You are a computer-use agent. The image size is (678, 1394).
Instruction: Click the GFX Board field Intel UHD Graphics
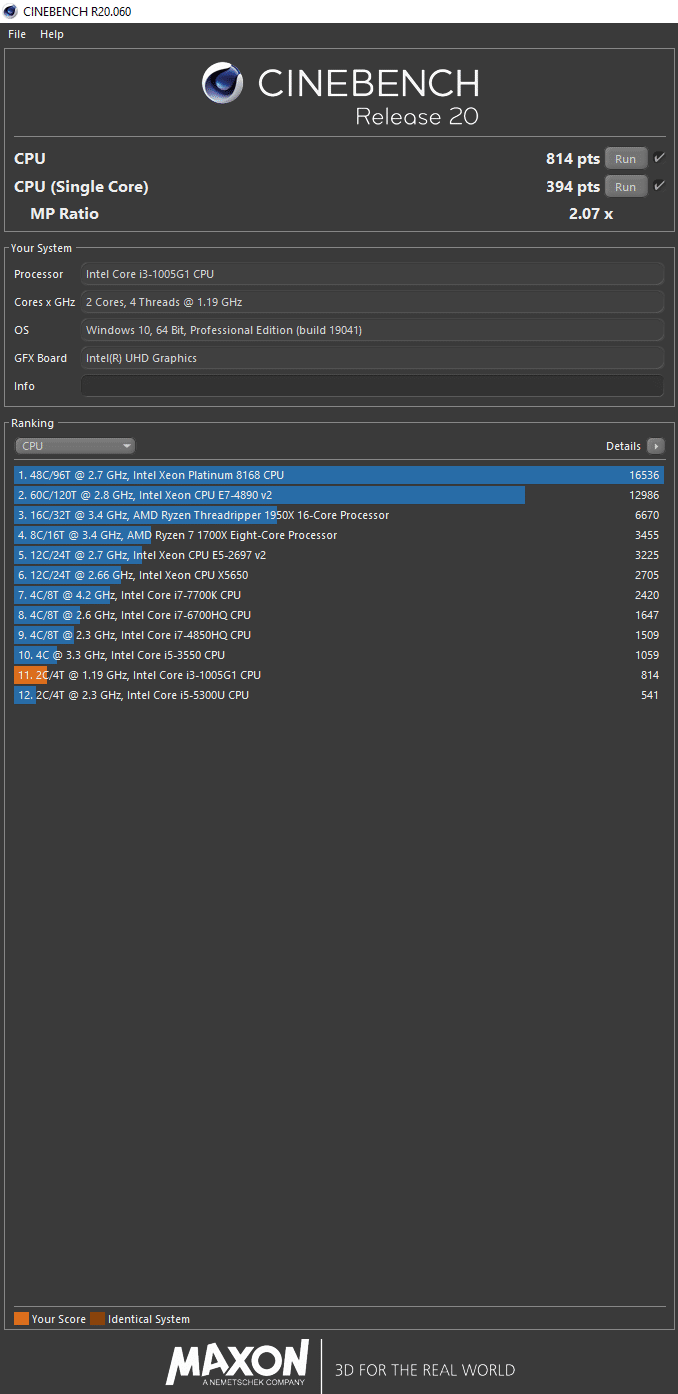coord(372,358)
